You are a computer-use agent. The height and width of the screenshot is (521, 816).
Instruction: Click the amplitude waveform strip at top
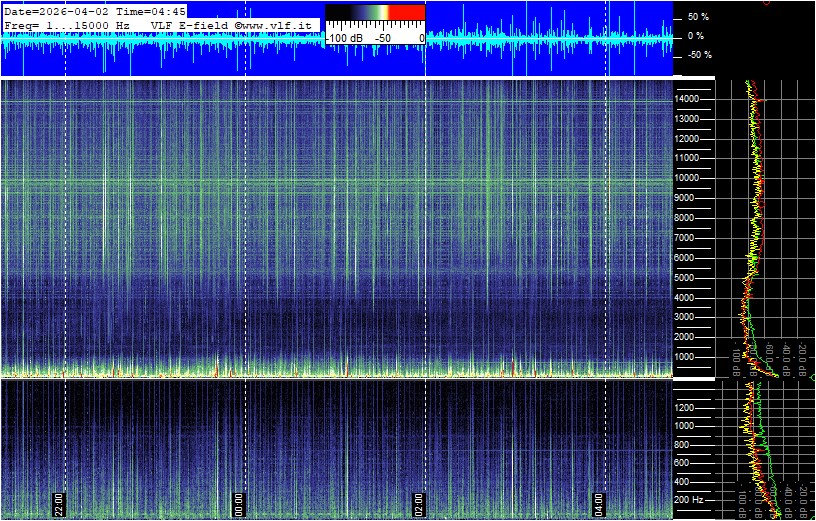[337, 38]
